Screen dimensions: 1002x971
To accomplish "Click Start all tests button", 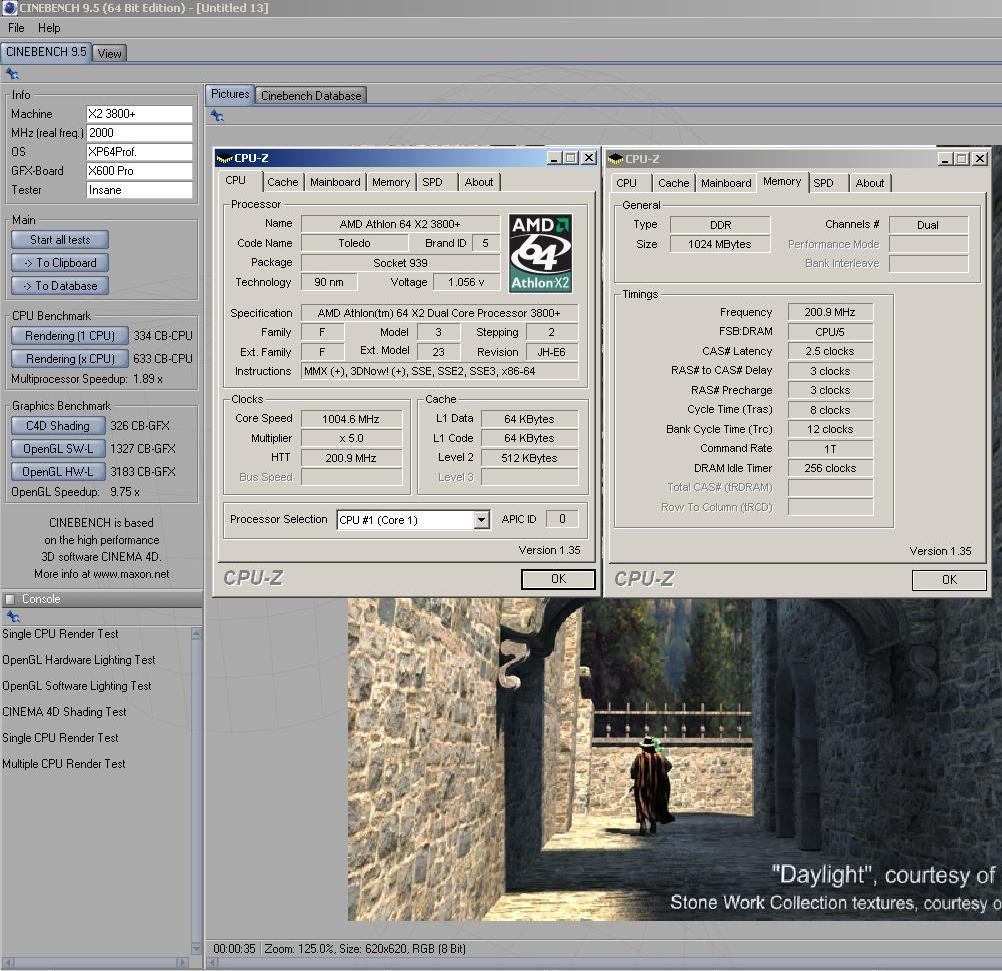I will click(60, 240).
